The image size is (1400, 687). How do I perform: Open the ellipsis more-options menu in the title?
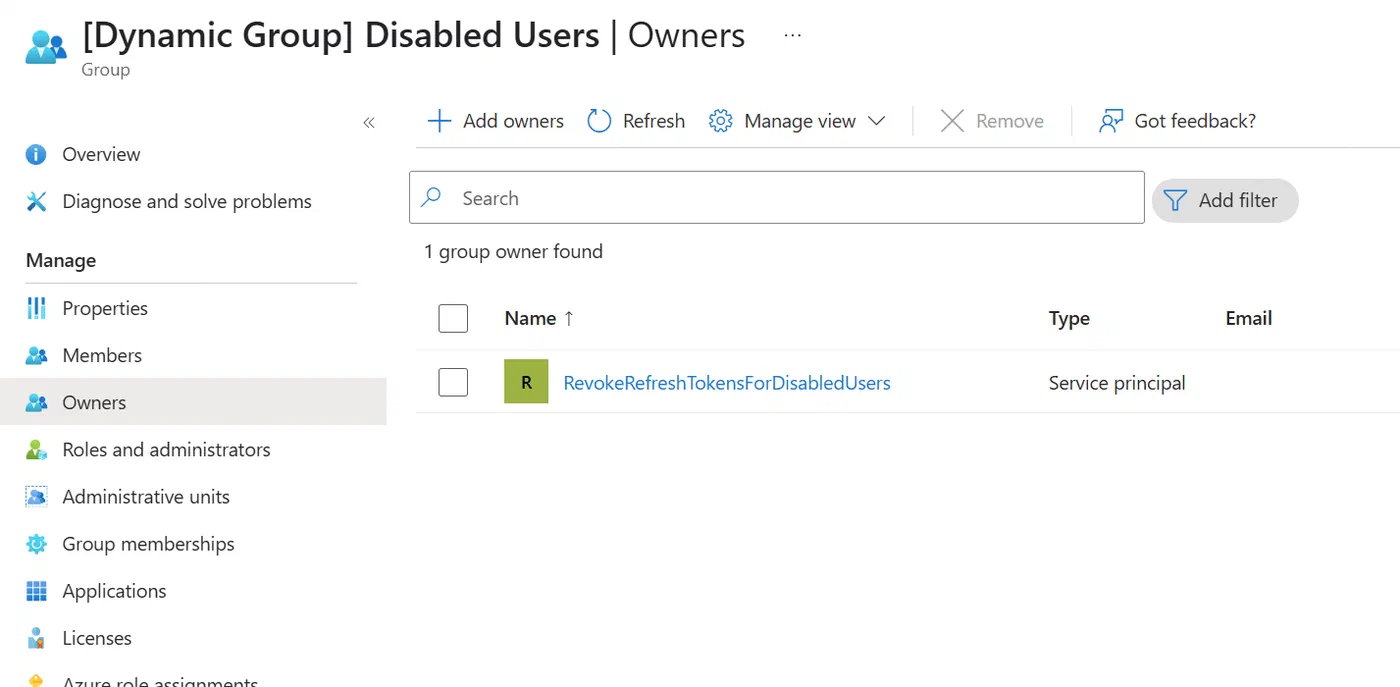tap(792, 35)
